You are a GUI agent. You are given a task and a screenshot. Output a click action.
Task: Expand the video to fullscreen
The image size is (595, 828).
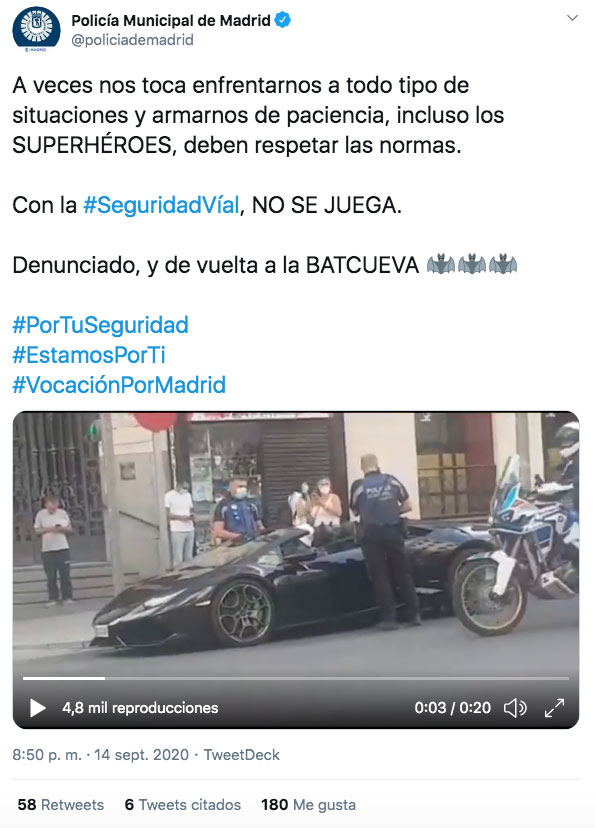tap(554, 708)
